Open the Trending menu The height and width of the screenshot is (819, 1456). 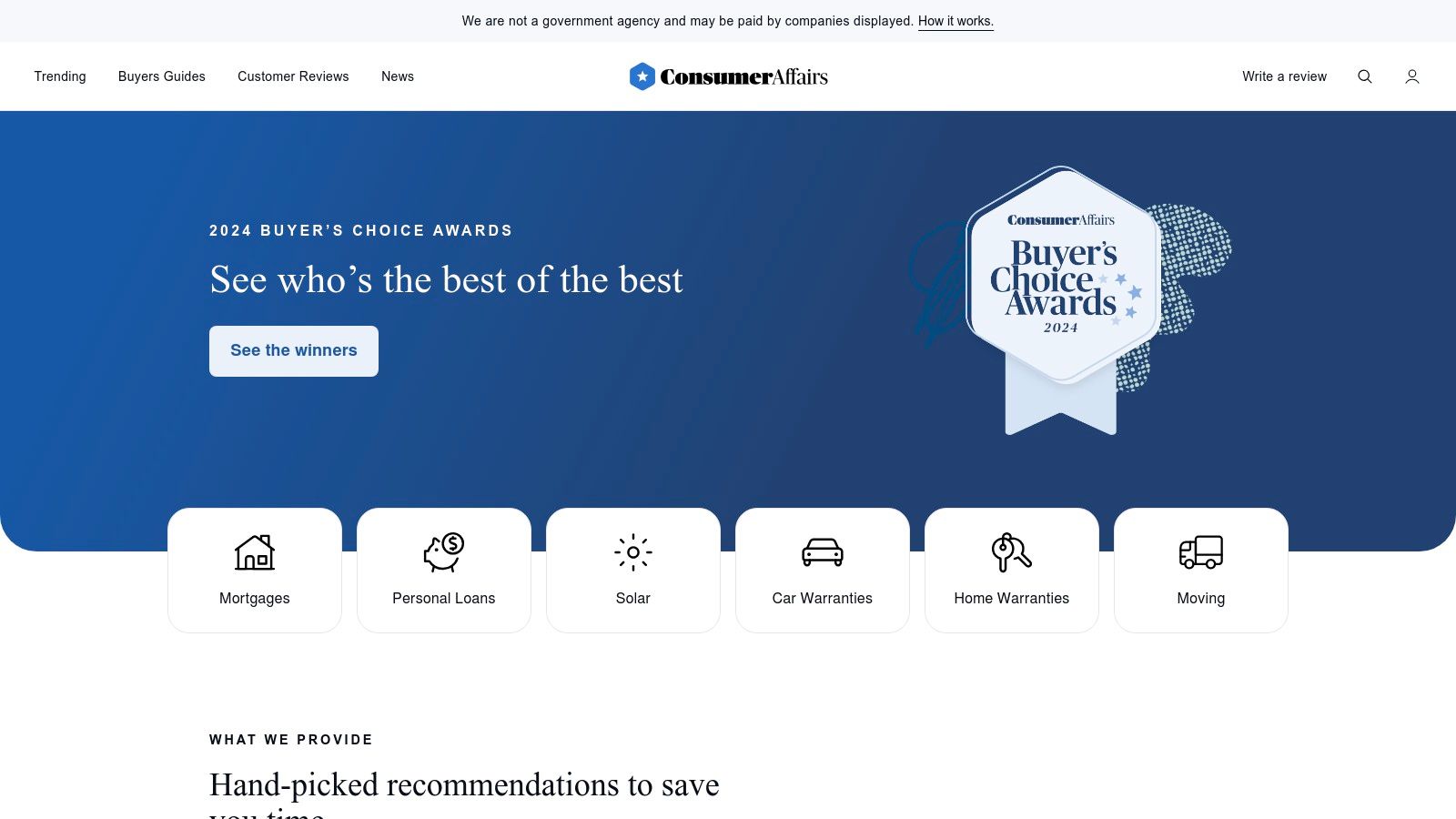click(x=60, y=76)
